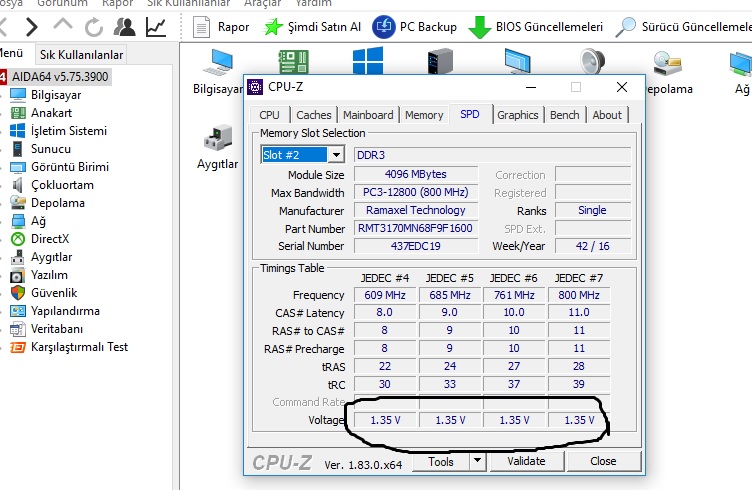Switch to the Caches tab in CPU-Z
Screen dimensions: 752x490
point(314,115)
